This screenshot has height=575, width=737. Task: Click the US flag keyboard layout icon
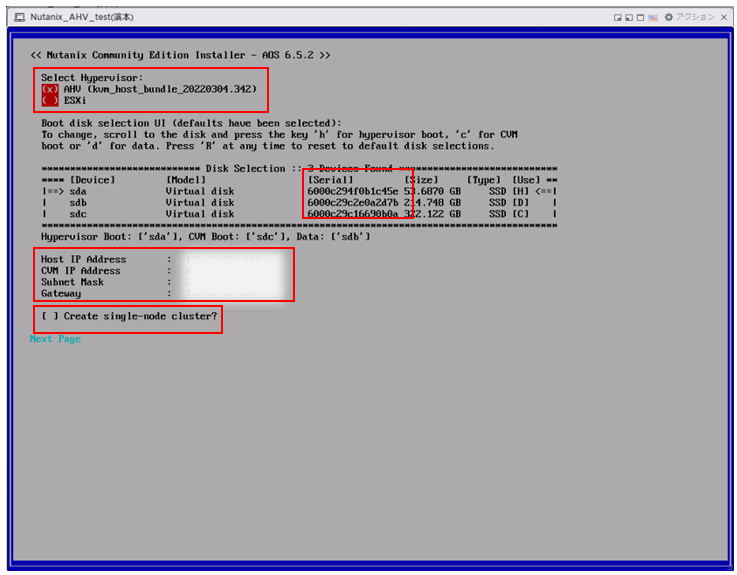(653, 18)
